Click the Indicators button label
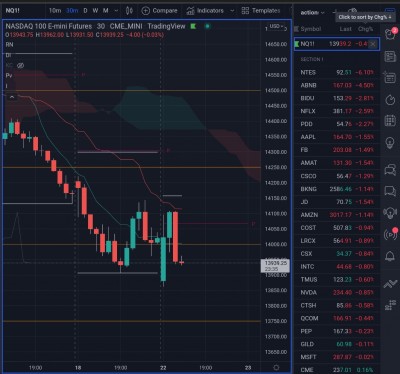The width and height of the screenshot is (400, 374). pos(210,11)
